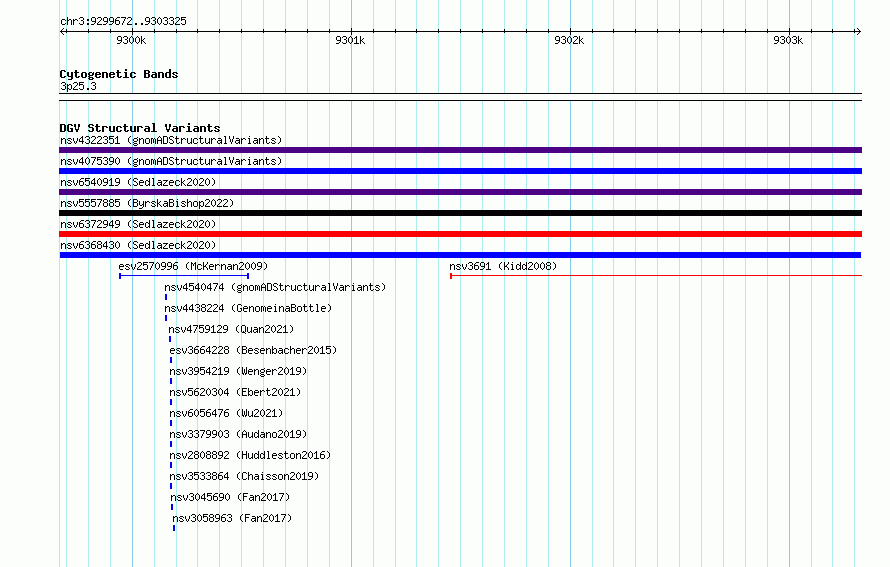Select the red bar under nsv6372949
Image resolution: width=890 pixels, height=567 pixels.
pos(460,234)
